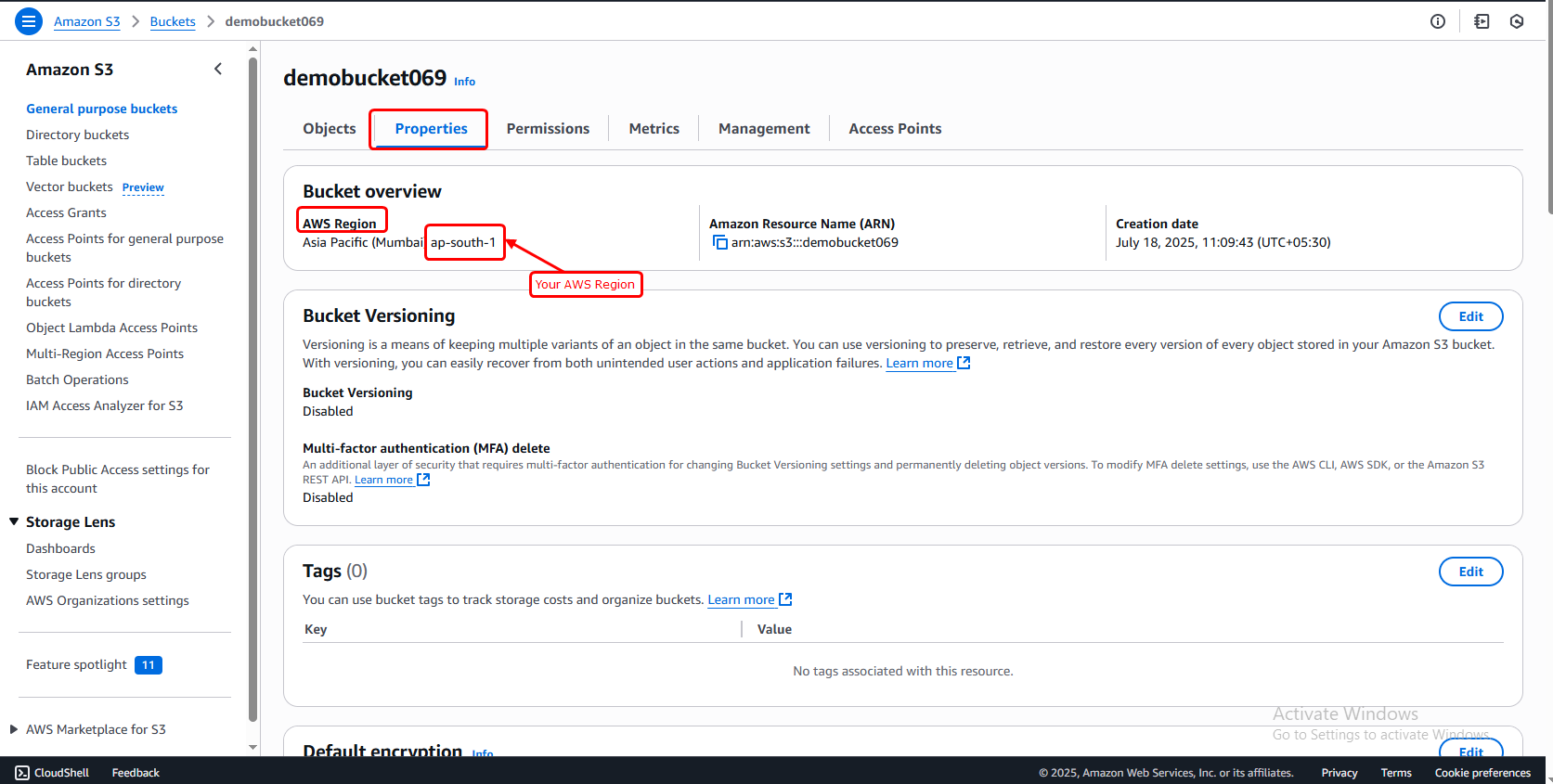Go back to Buckets via breadcrumb
The width and height of the screenshot is (1553, 784).
click(173, 21)
